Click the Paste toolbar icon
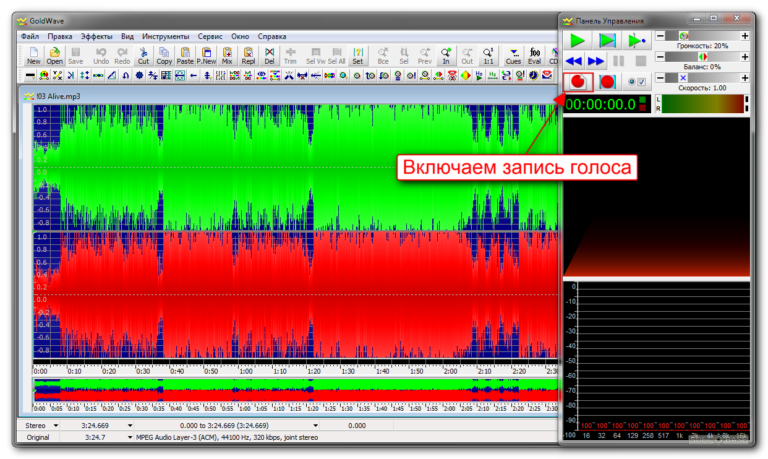 [185, 55]
